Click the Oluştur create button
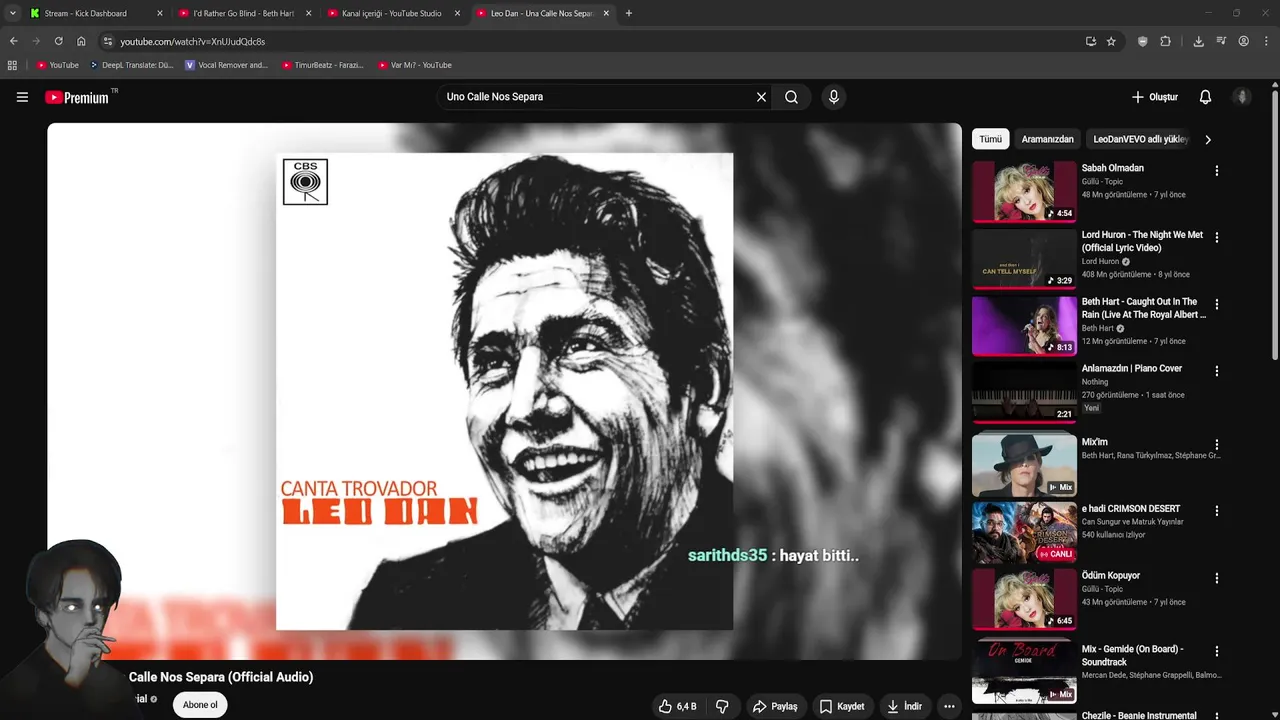 coord(1154,97)
